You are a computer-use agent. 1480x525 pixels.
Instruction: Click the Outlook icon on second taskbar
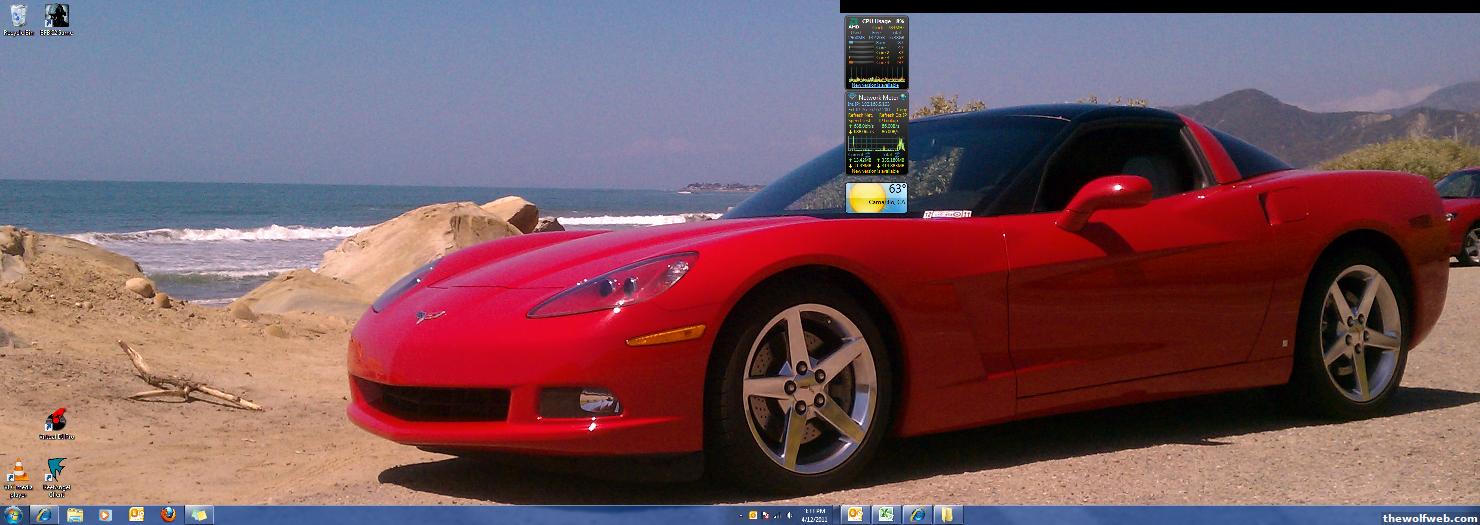pos(855,515)
